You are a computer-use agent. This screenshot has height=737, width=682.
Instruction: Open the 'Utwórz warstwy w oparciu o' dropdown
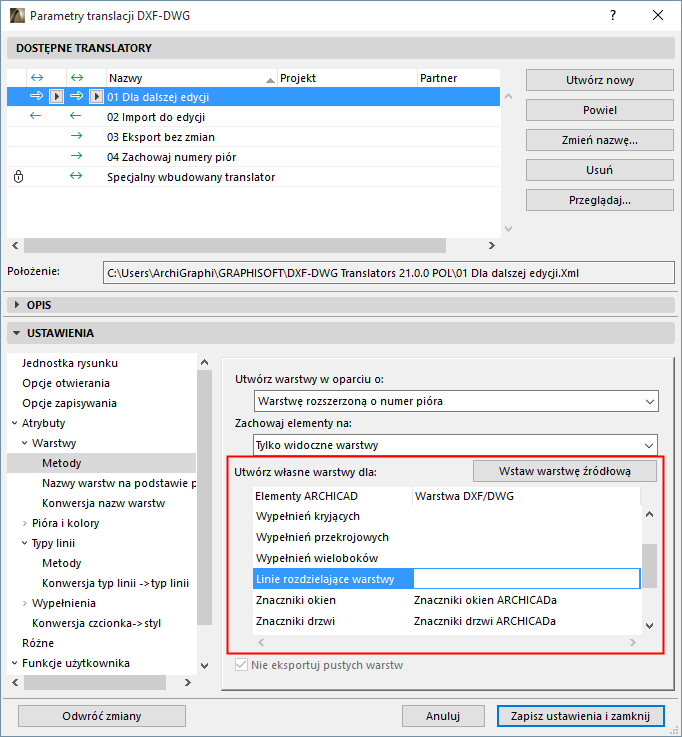[x=456, y=401]
